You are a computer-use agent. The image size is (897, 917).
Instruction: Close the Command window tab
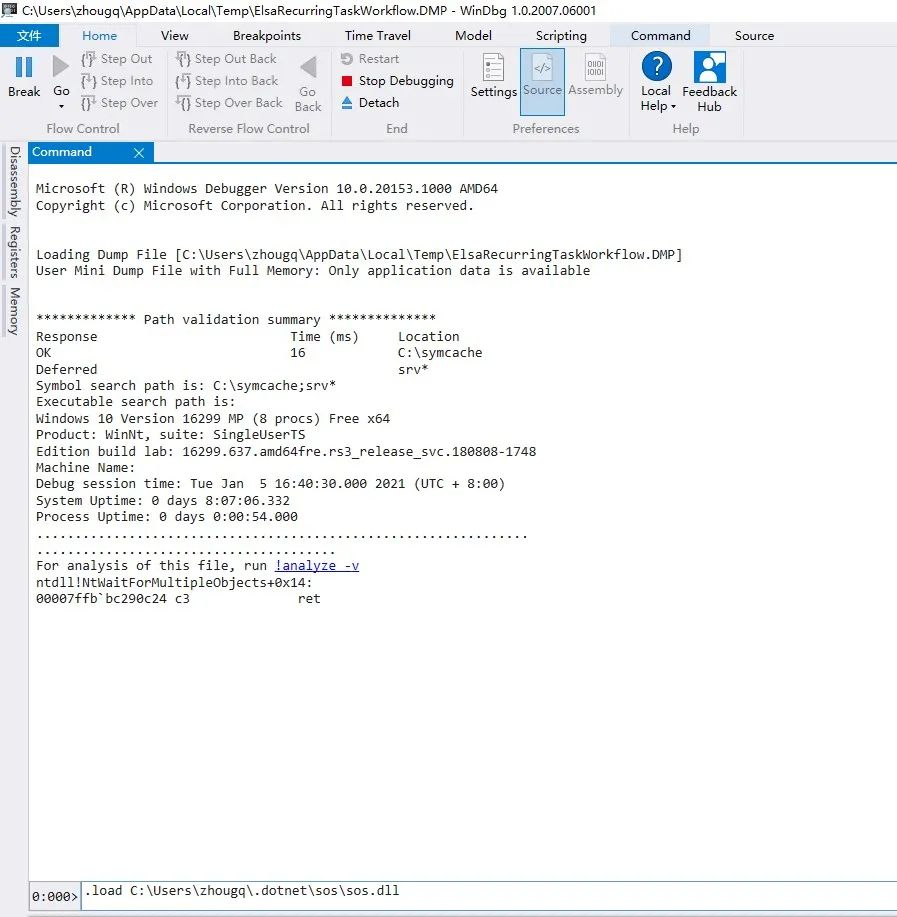tap(139, 153)
